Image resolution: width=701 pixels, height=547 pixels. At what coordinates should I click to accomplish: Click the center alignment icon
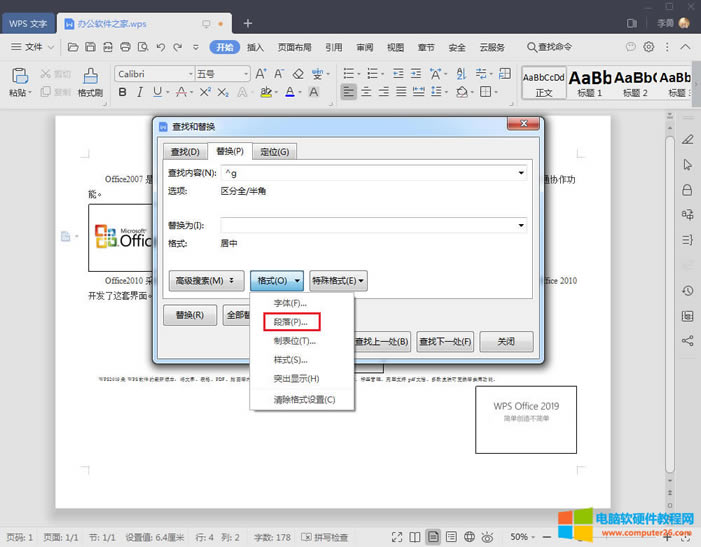(x=367, y=92)
